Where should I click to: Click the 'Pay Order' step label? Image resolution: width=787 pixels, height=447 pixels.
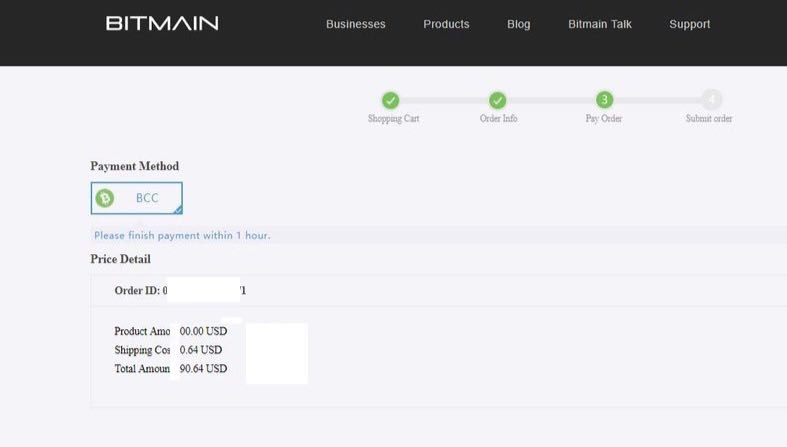[x=604, y=118]
